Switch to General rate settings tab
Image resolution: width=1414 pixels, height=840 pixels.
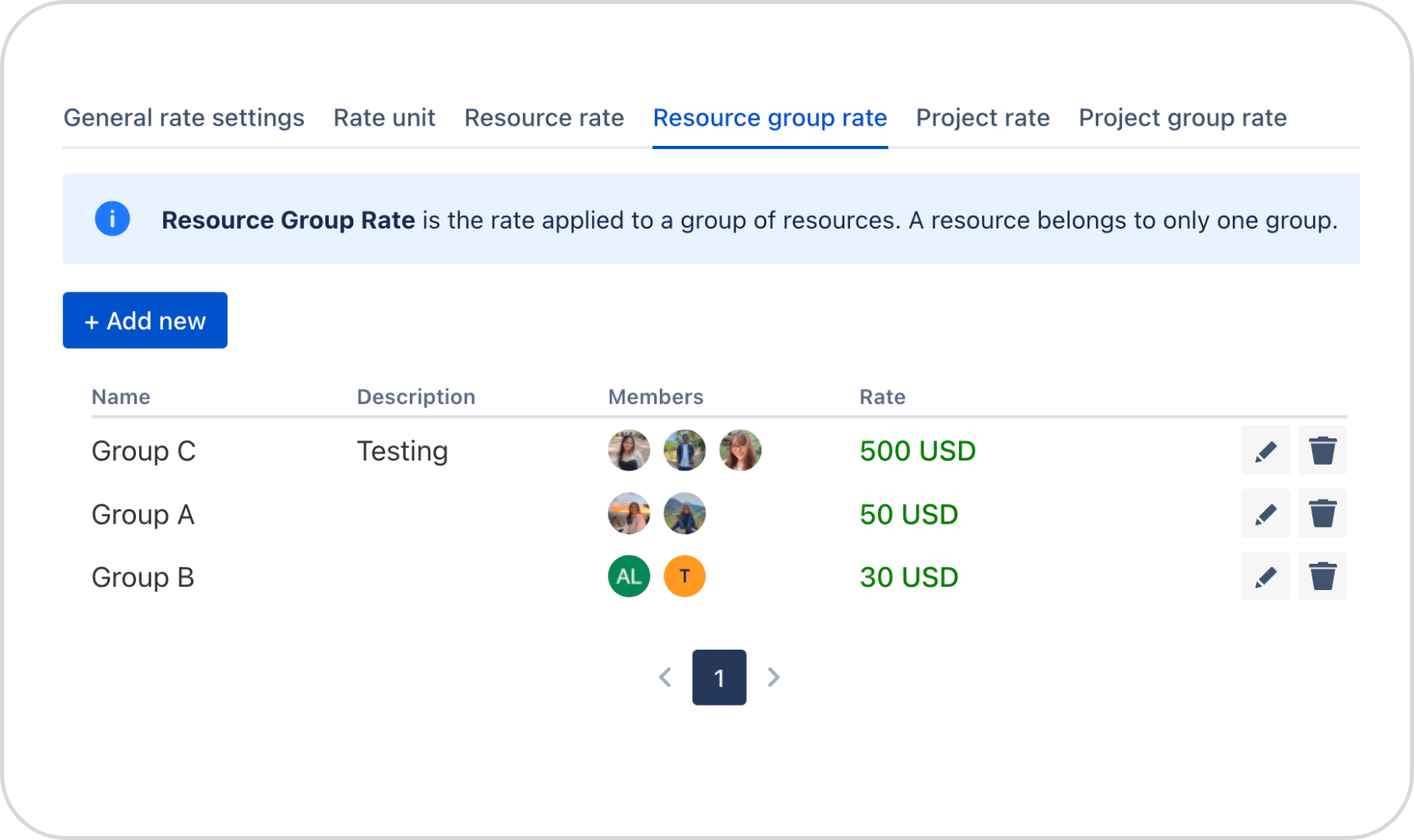184,118
